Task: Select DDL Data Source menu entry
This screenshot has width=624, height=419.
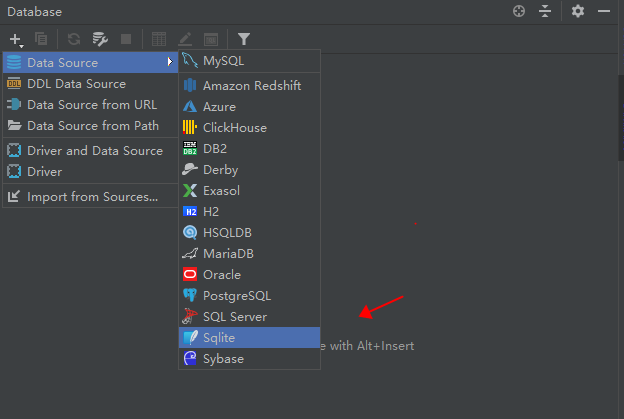Action: pos(76,84)
